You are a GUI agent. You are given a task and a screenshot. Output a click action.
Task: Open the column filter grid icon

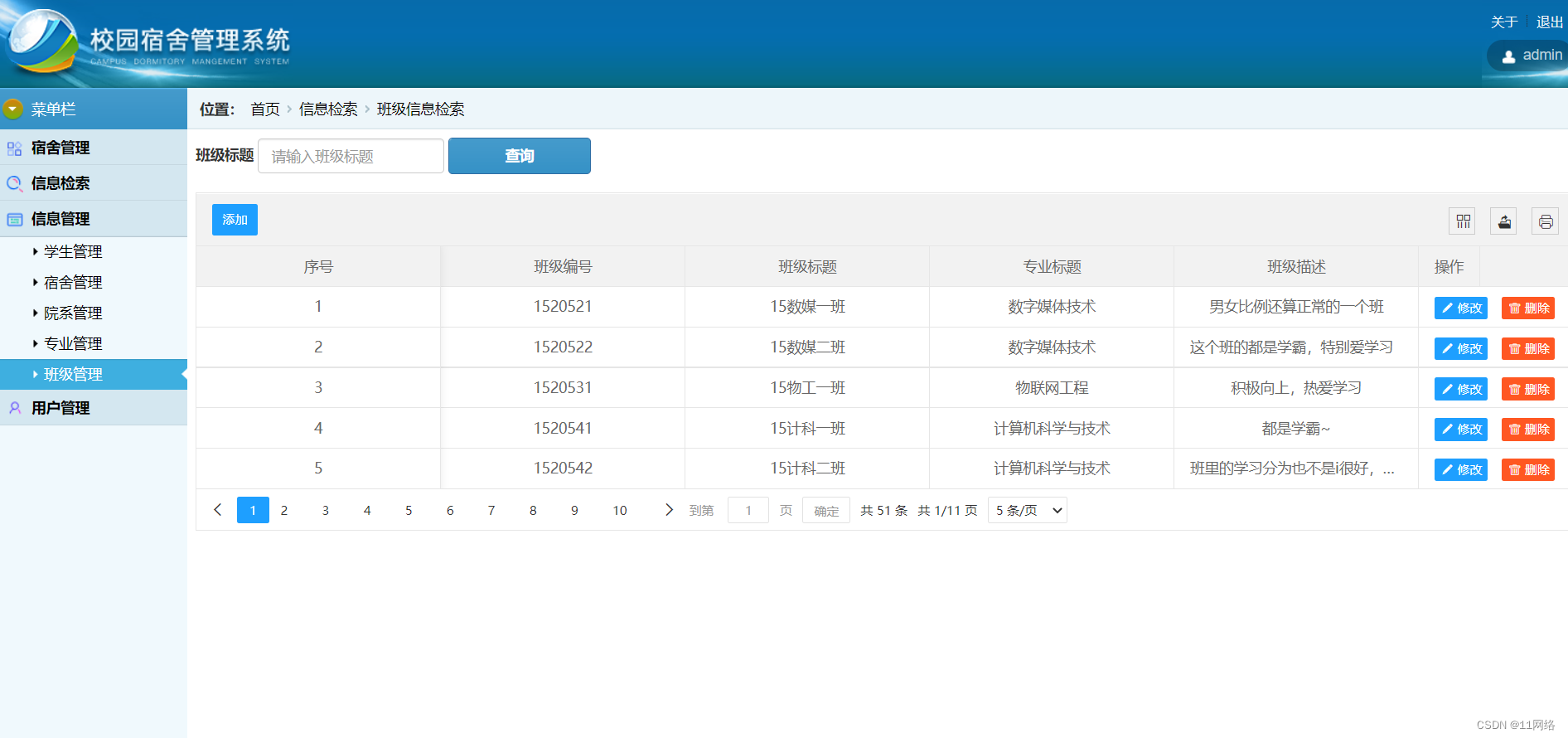[1463, 221]
